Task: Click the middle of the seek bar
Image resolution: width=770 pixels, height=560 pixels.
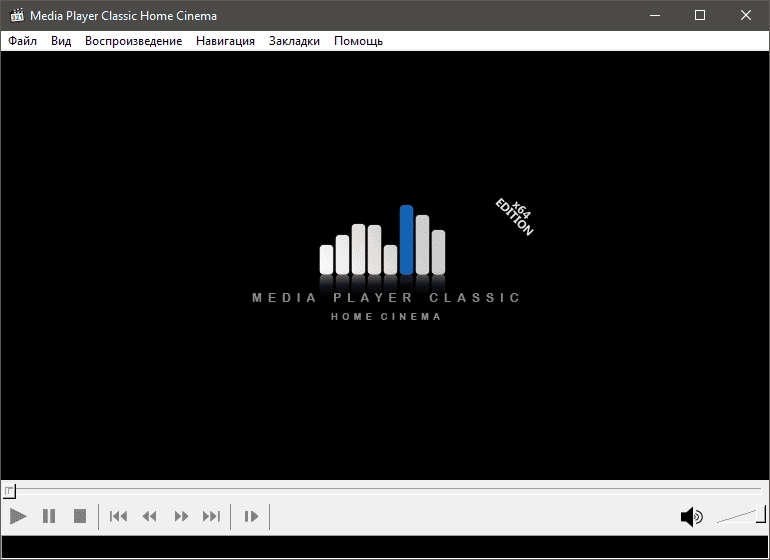Action: pos(385,490)
